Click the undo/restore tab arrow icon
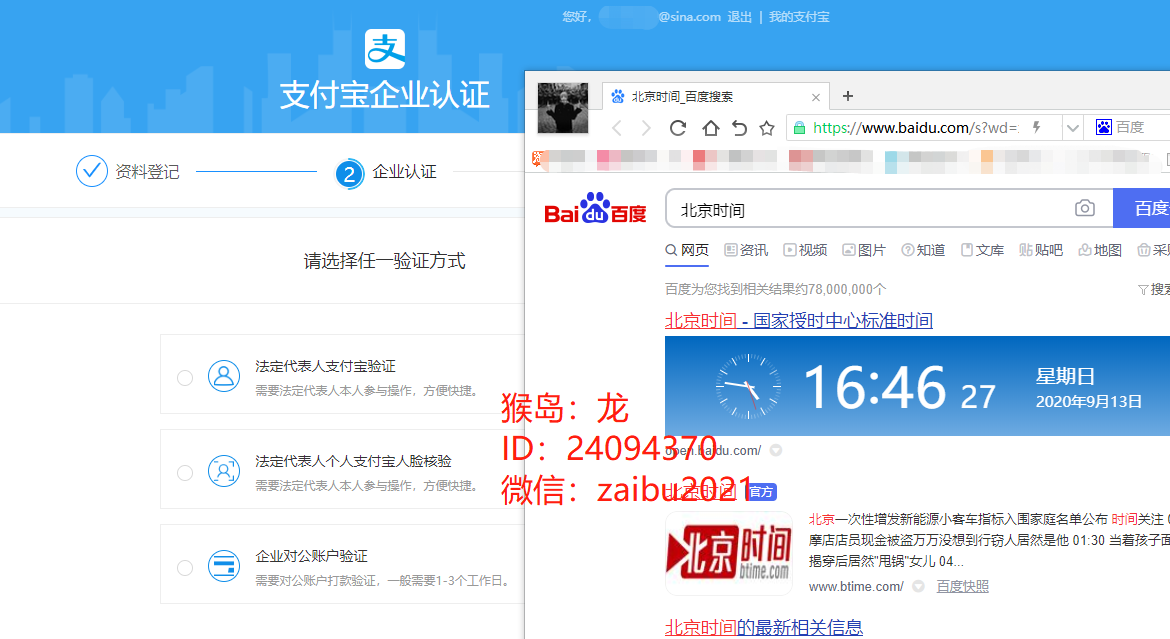 [x=739, y=128]
